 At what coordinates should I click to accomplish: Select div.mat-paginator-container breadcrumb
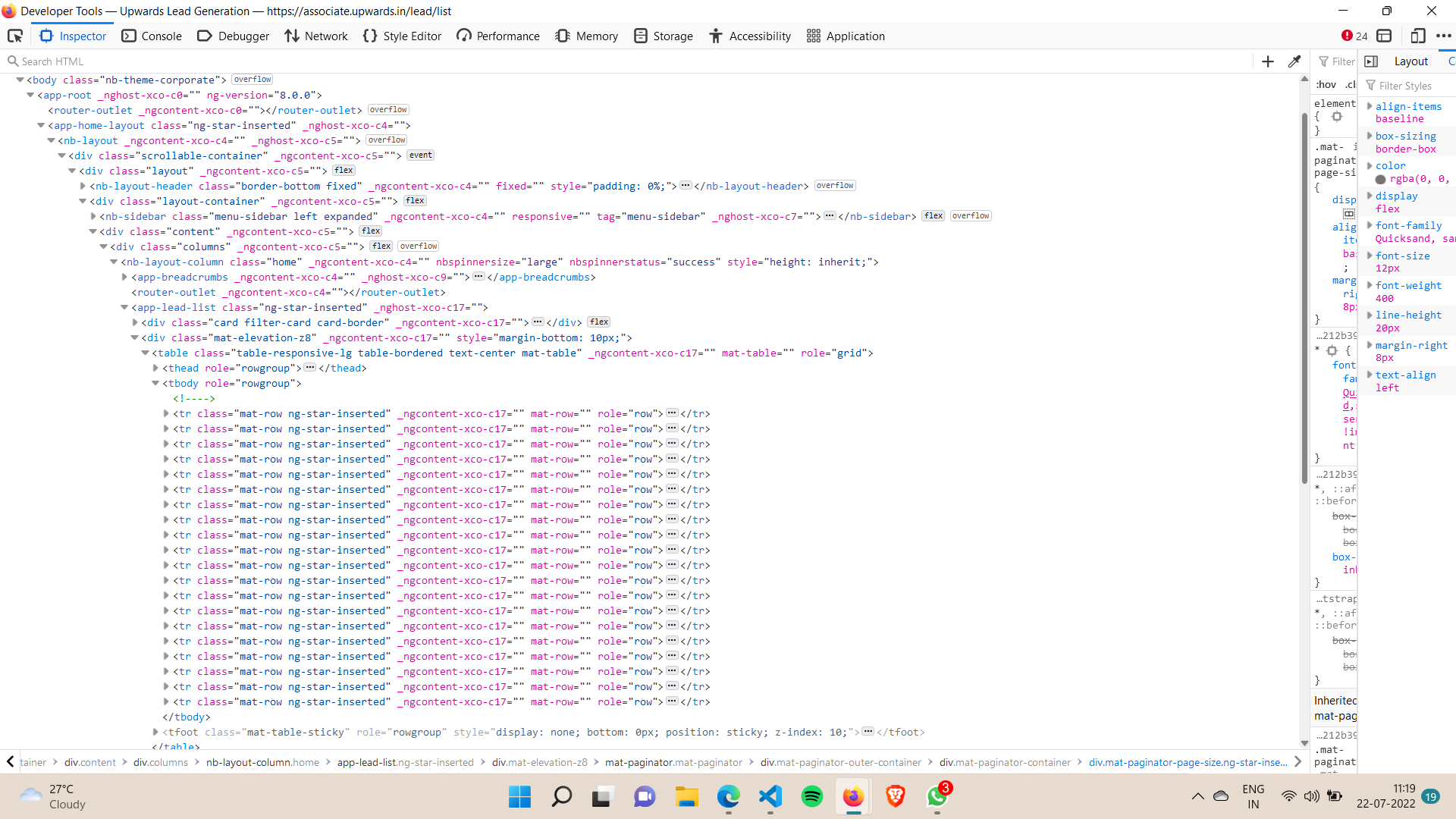1005,762
